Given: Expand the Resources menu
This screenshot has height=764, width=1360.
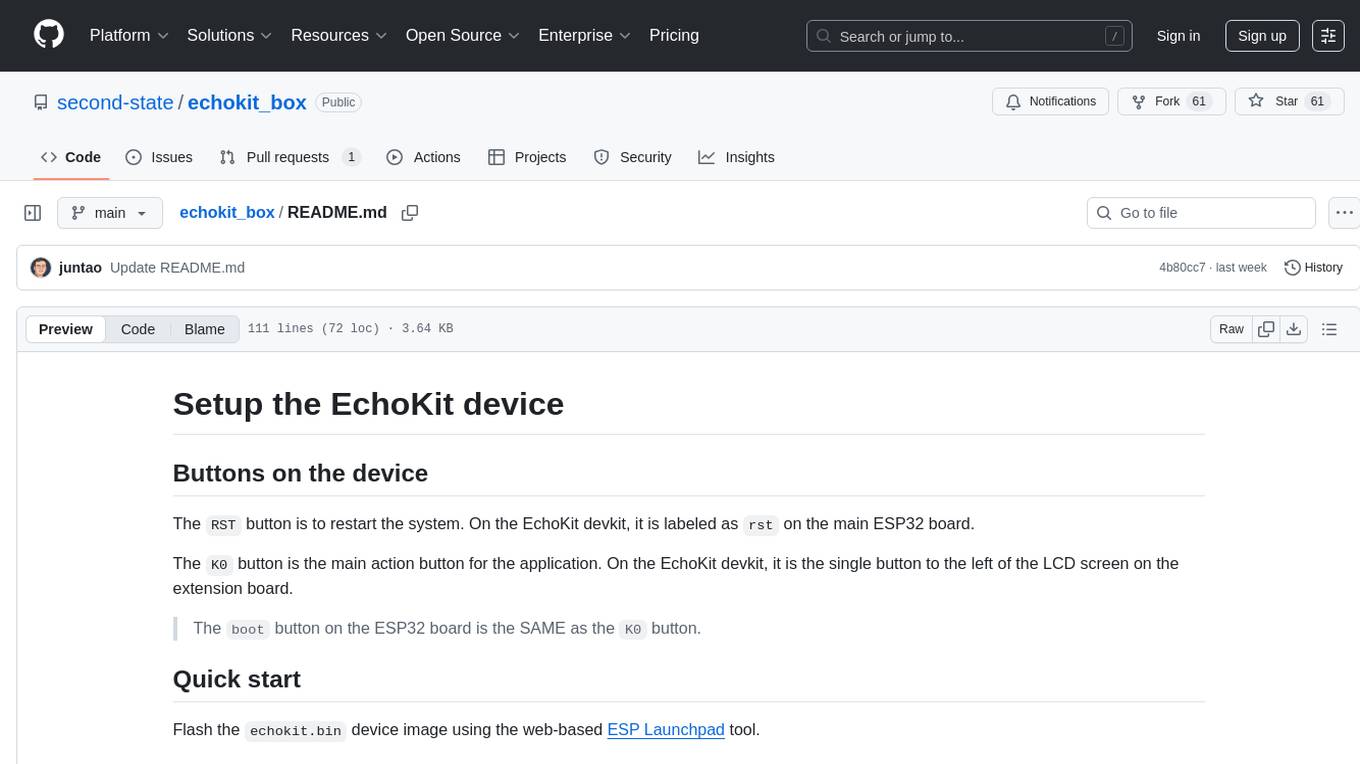Looking at the screenshot, I should point(339,35).
